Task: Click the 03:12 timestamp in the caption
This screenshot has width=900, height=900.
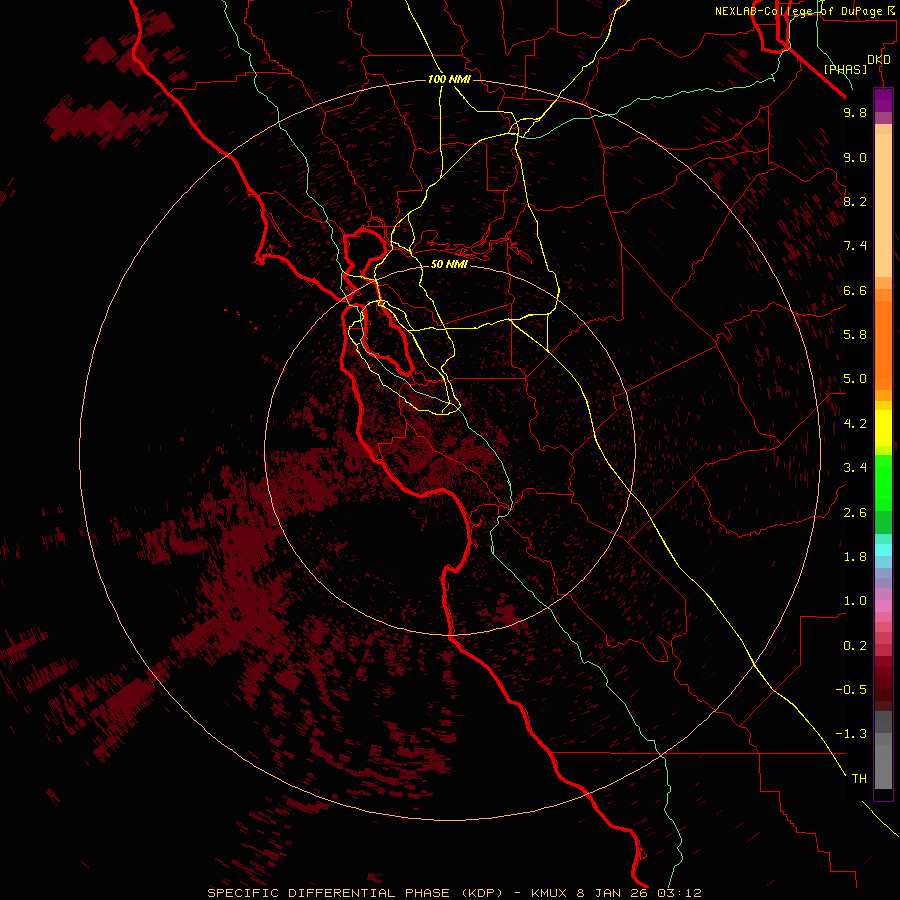Action: point(680,893)
